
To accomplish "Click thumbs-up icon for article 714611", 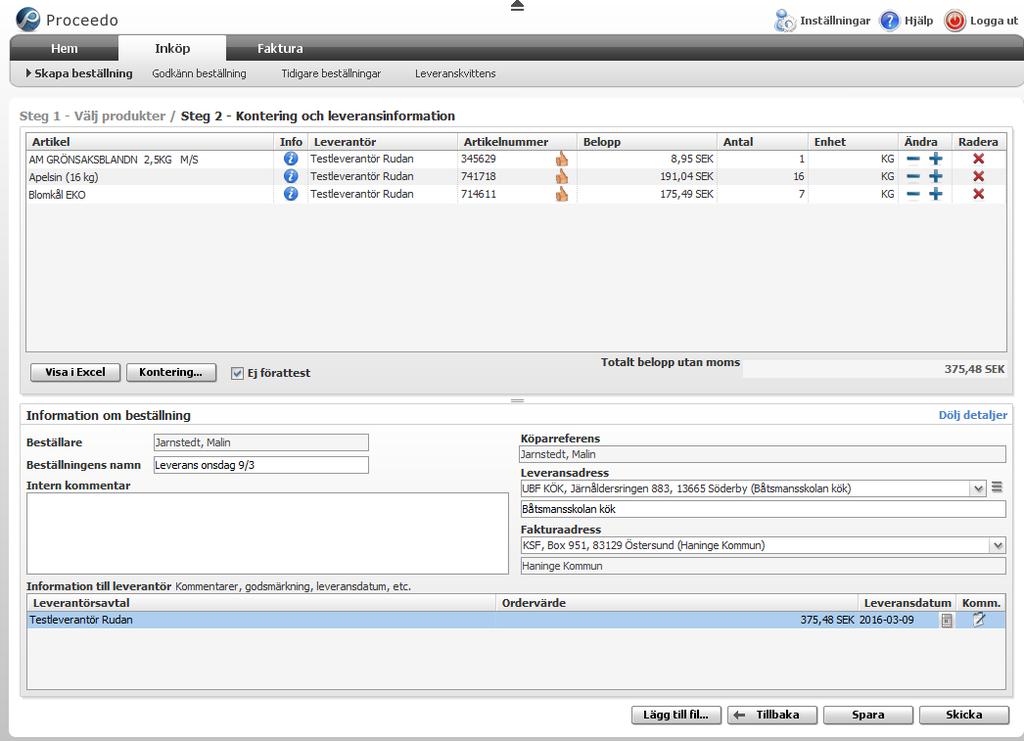I will [x=562, y=194].
